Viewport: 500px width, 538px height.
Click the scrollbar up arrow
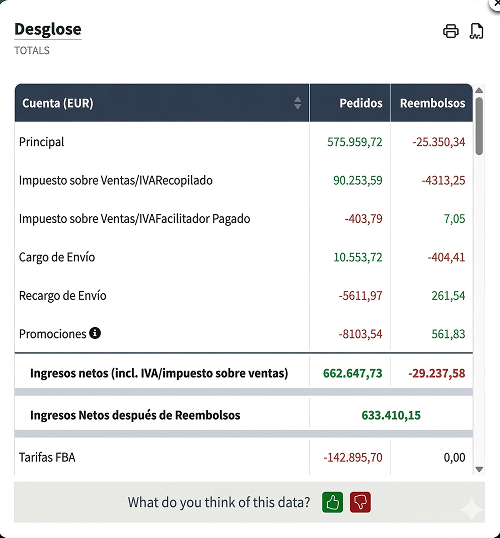pos(479,90)
